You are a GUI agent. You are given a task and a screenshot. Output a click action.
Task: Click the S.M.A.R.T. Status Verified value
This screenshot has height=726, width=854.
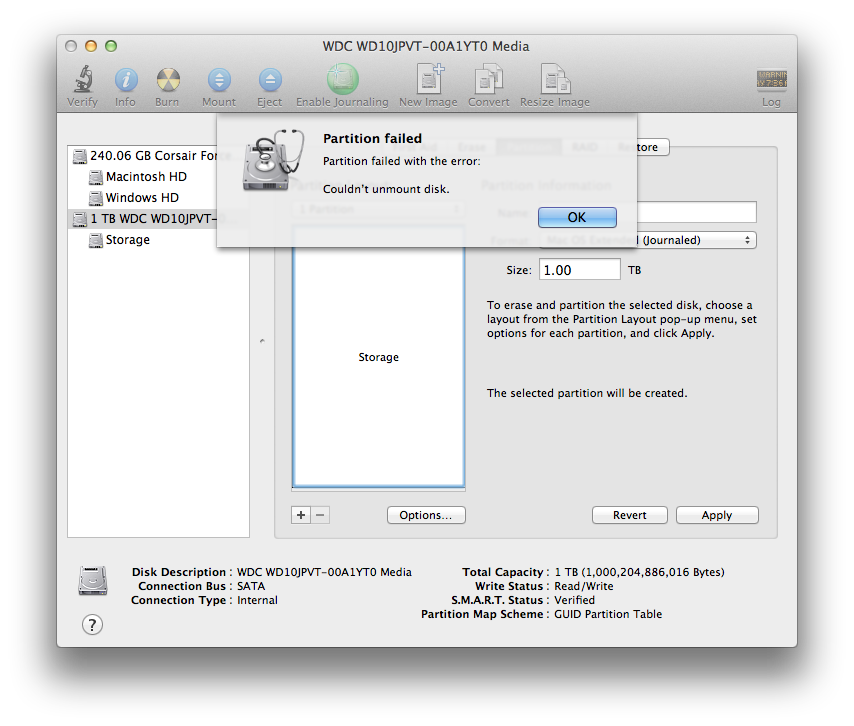[575, 600]
